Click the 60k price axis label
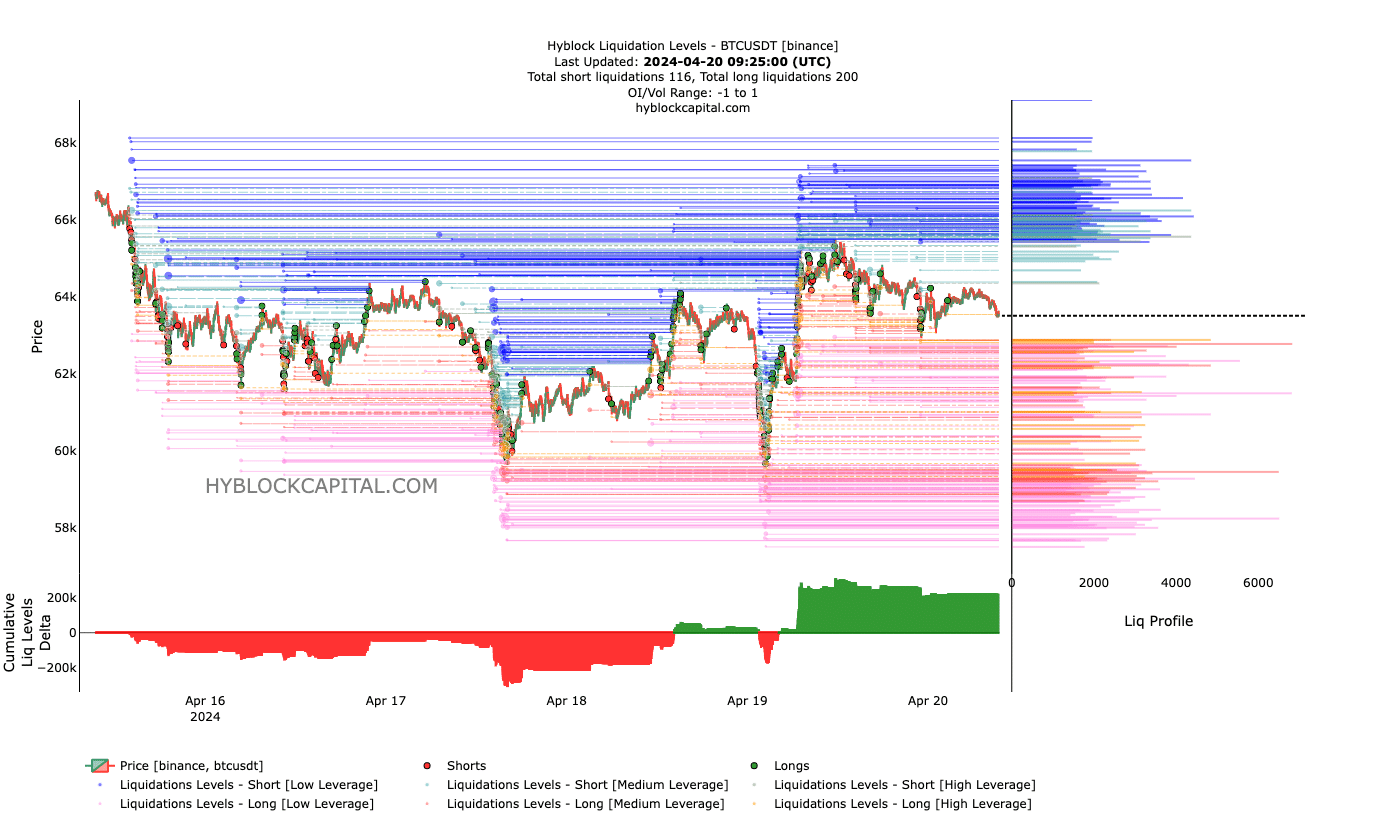The width and height of the screenshot is (1386, 829). [65, 451]
